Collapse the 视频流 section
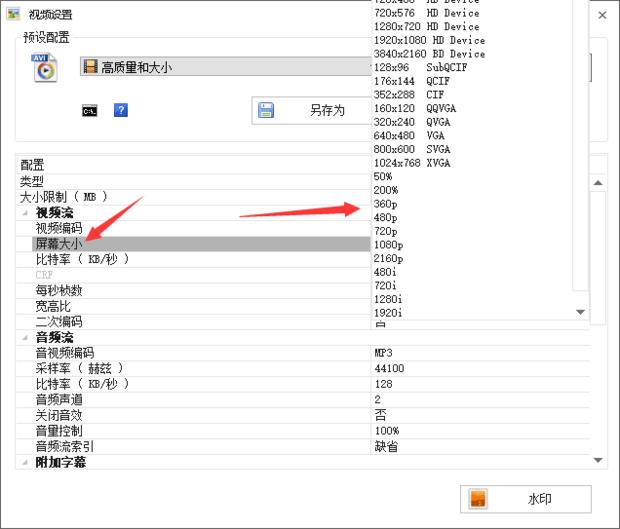The image size is (620, 529). pos(23,213)
